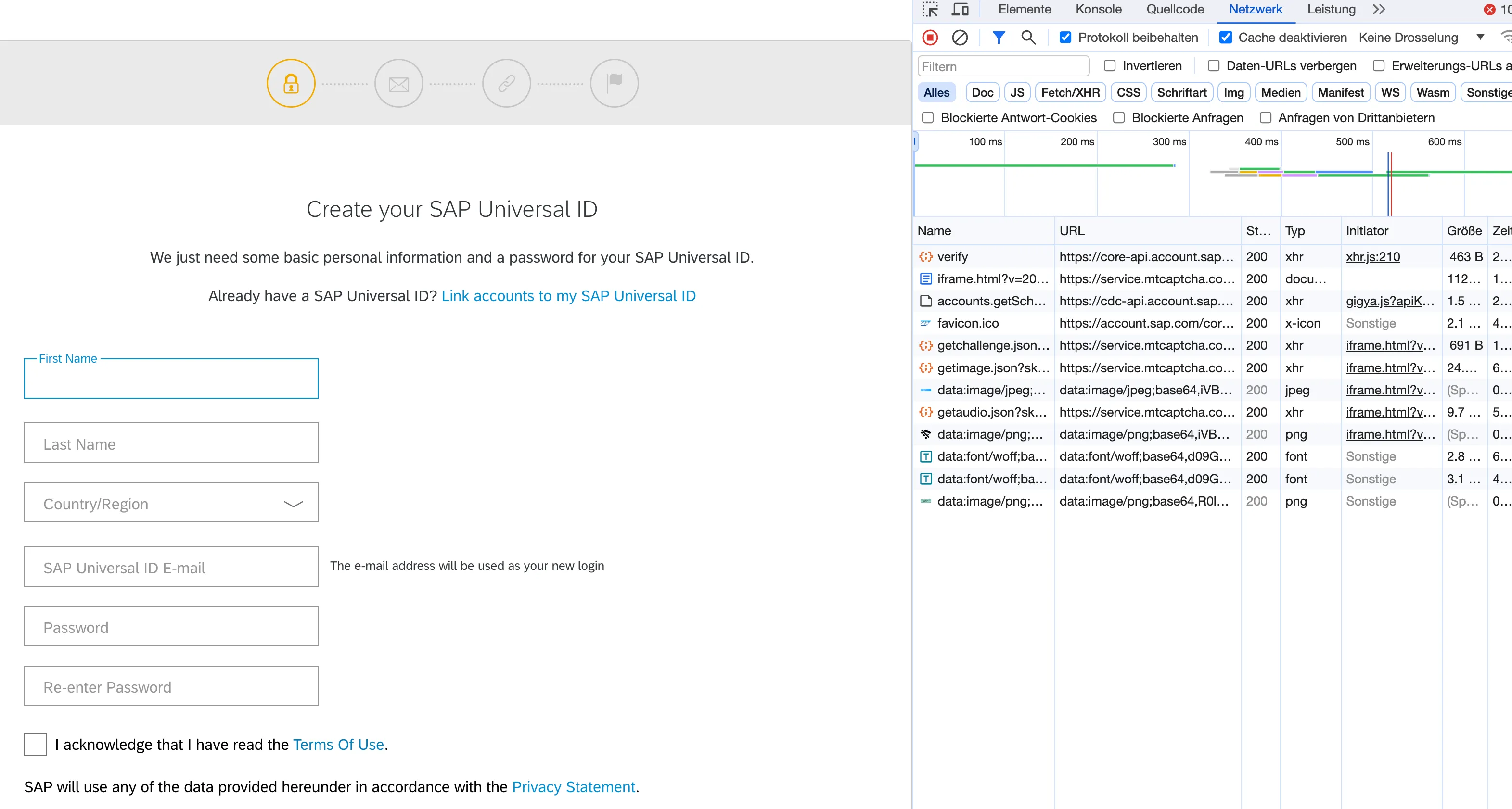This screenshot has width=1512, height=809.
Task: Expand more DevTools tabs chevron
Action: tap(1379, 10)
